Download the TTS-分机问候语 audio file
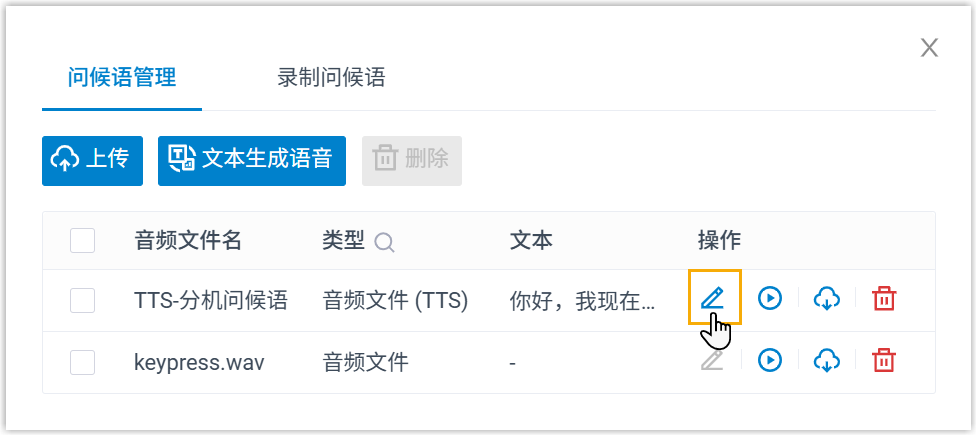Image resolution: width=977 pixels, height=436 pixels. [826, 297]
